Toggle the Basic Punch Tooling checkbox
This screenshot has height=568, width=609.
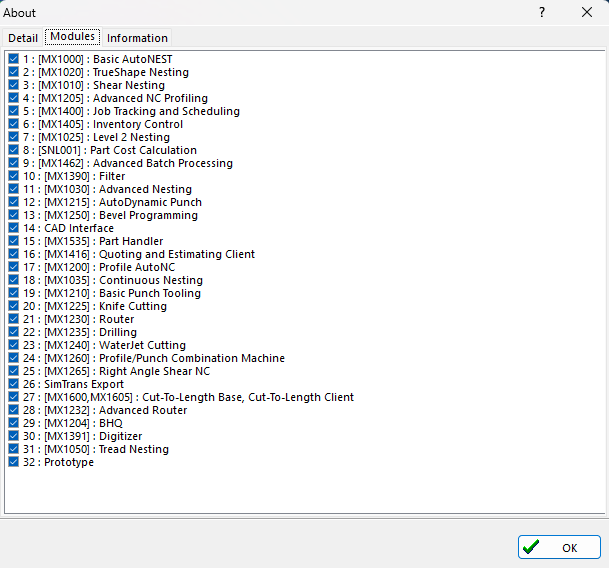(x=13, y=293)
